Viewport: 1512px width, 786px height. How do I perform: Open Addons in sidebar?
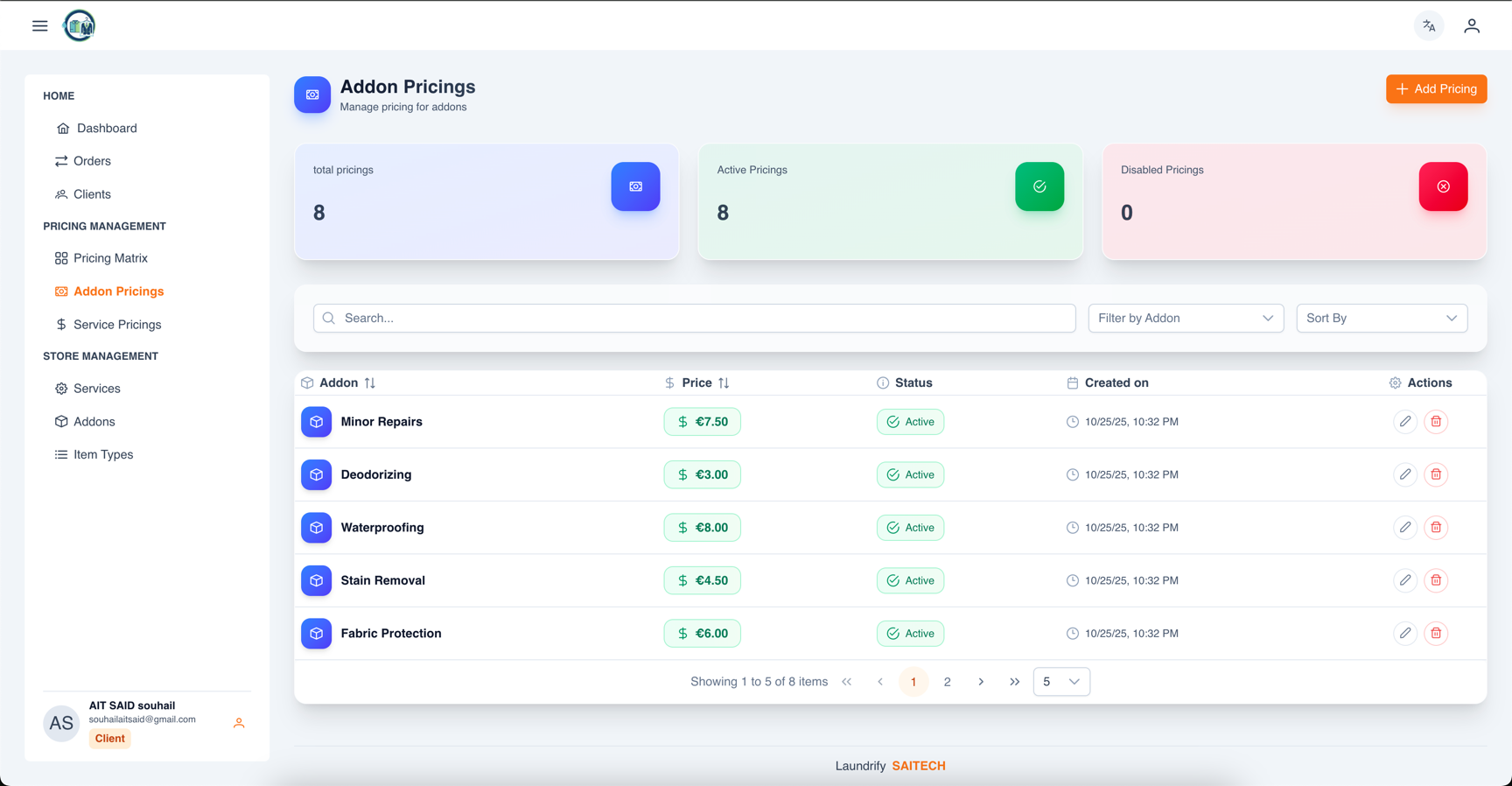click(85, 422)
